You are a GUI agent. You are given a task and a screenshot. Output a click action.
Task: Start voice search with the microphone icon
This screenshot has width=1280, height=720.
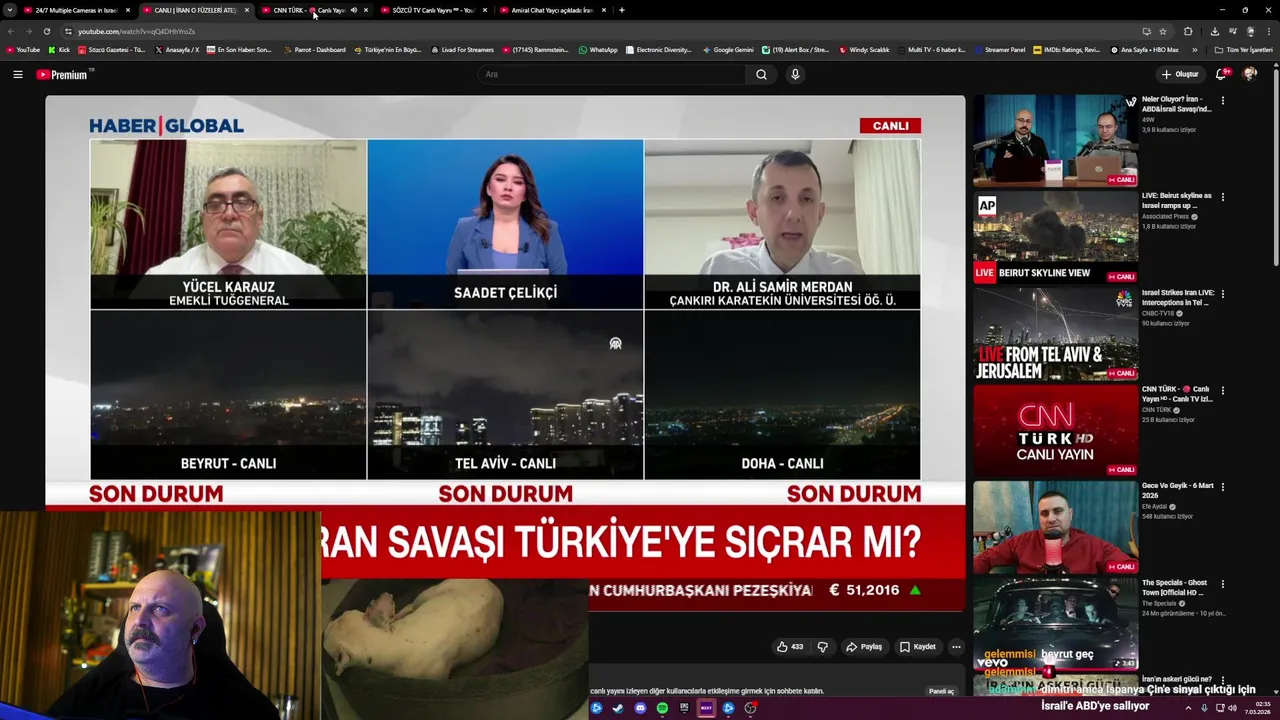pyautogui.click(x=795, y=74)
